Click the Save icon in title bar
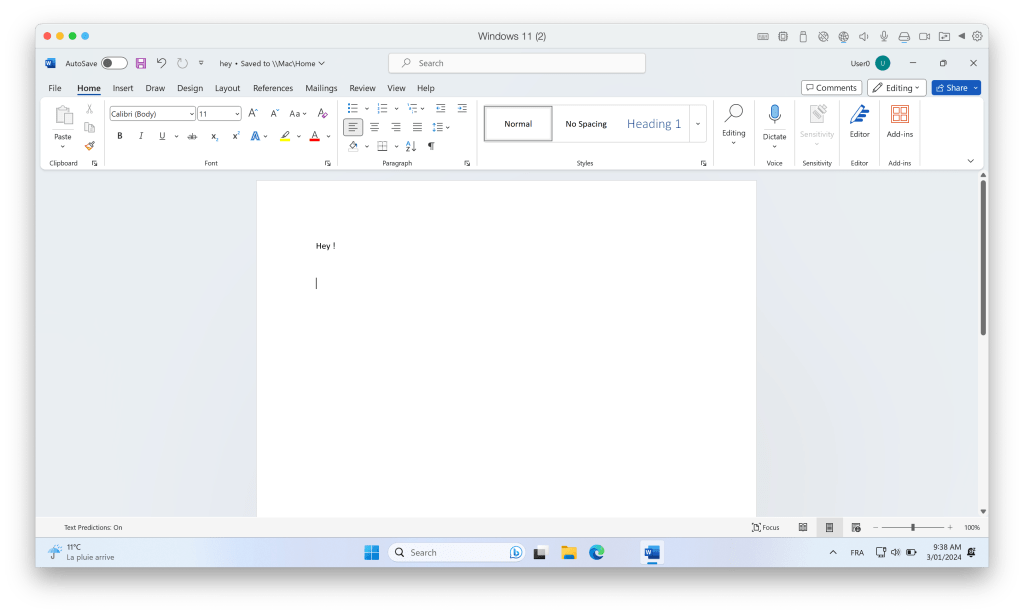 coord(141,63)
